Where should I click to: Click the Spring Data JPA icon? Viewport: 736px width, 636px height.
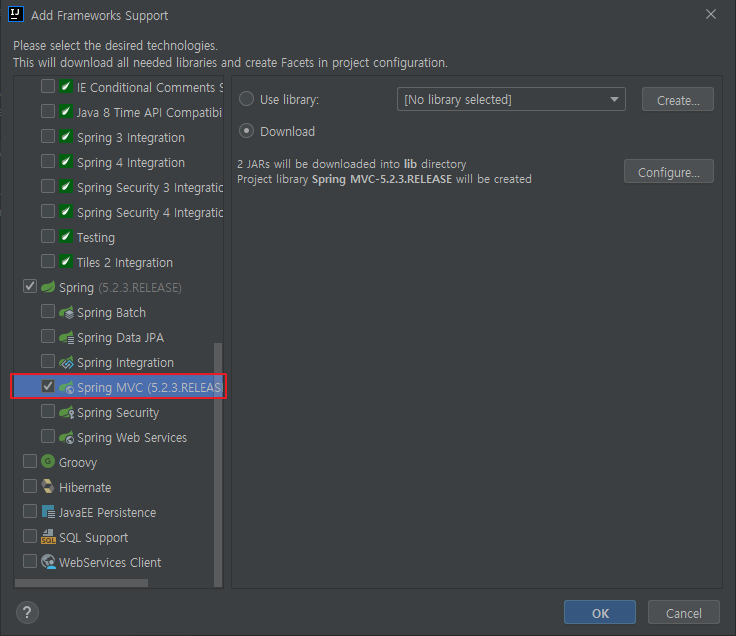click(x=66, y=337)
